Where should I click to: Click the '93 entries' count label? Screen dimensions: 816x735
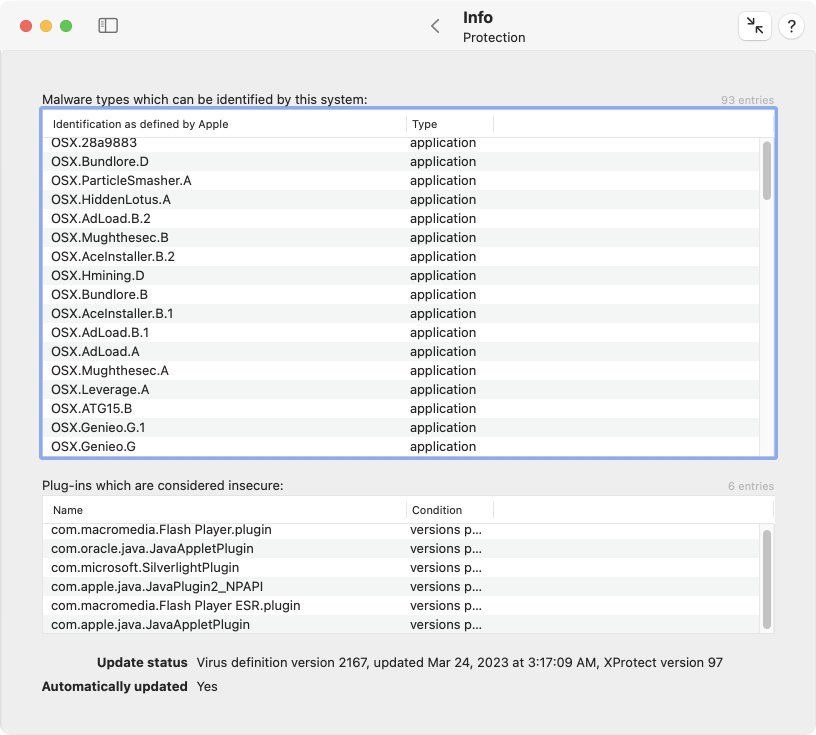(x=747, y=100)
